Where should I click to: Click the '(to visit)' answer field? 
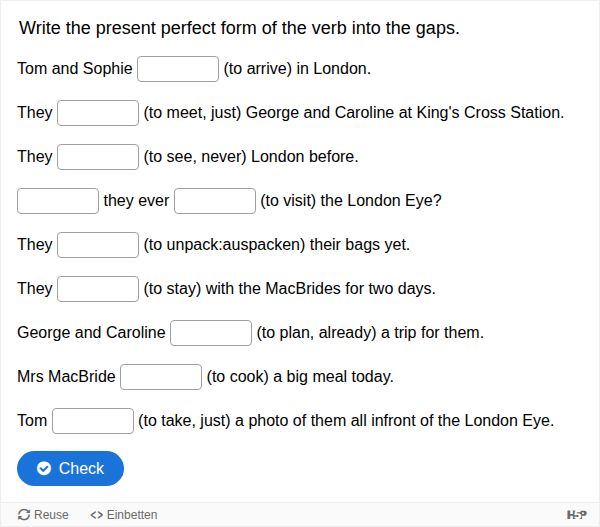point(215,201)
